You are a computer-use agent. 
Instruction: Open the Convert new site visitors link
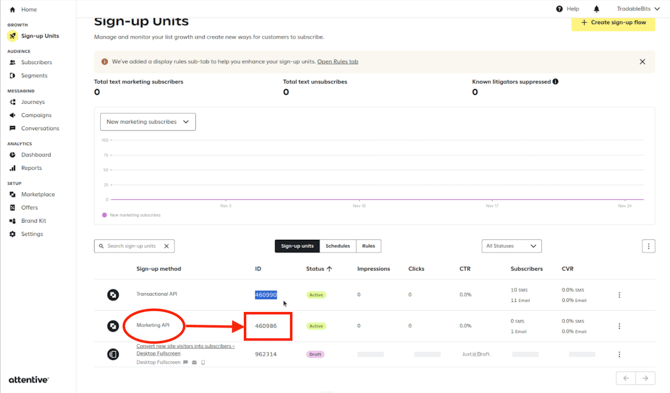coord(185,349)
